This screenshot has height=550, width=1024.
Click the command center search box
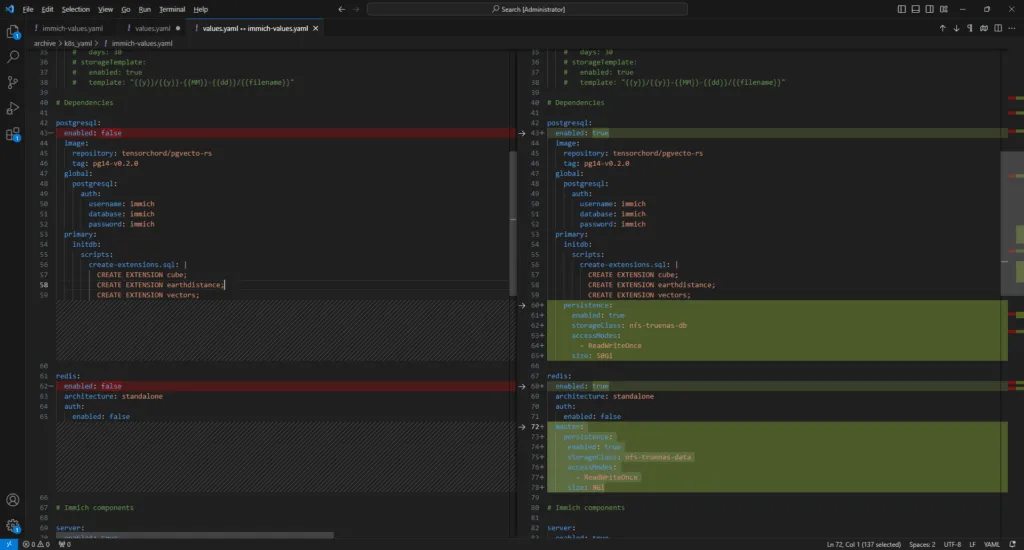coord(532,9)
